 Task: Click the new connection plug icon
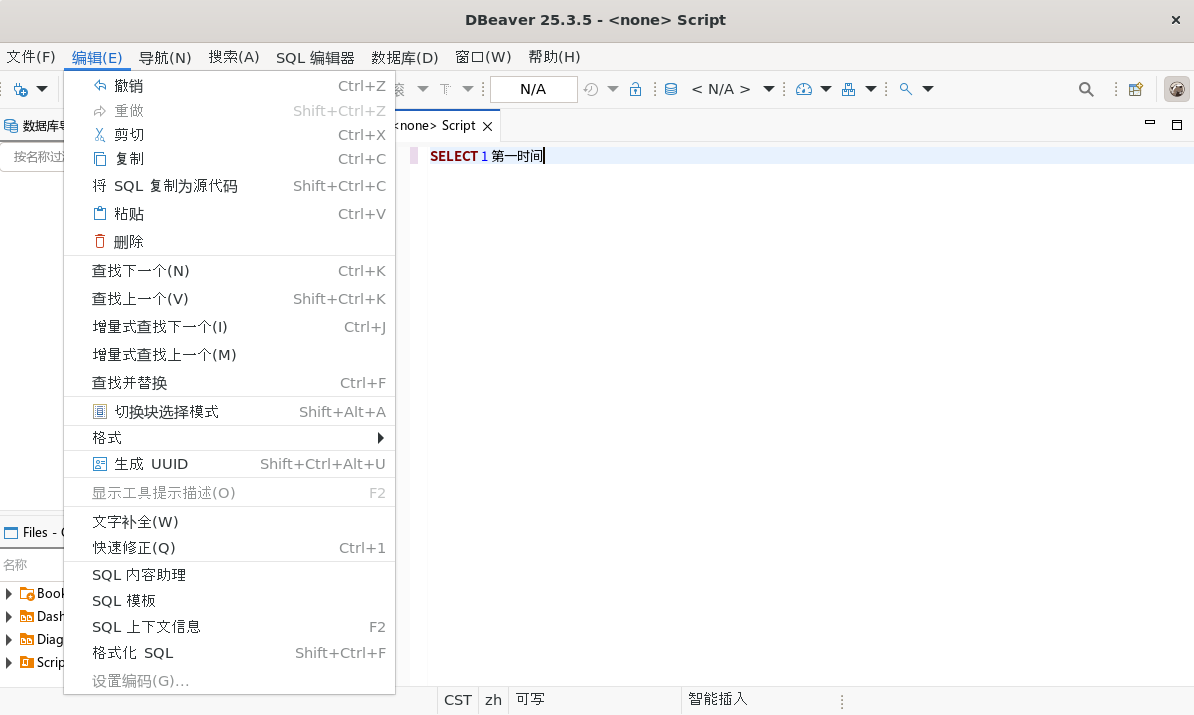point(21,89)
